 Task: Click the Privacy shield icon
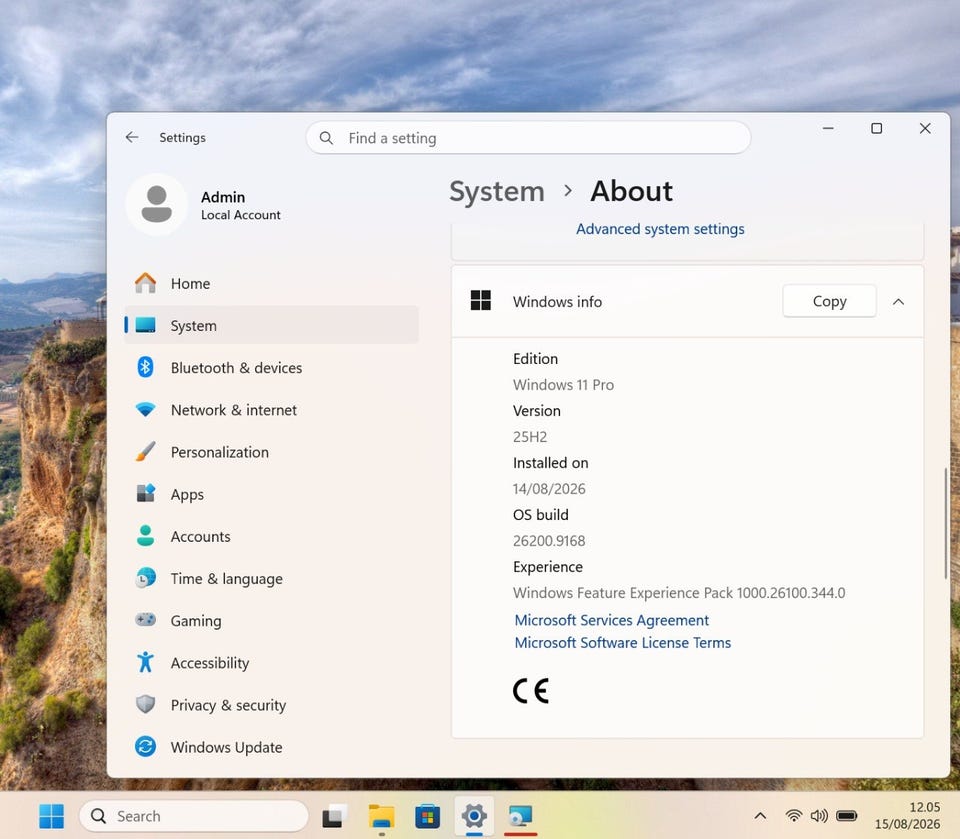tap(145, 704)
